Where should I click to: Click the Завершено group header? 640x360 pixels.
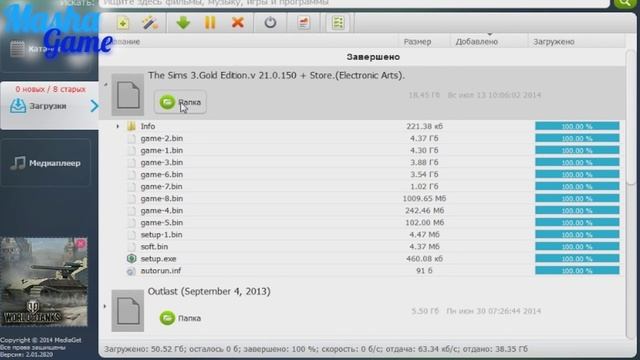(x=373, y=57)
